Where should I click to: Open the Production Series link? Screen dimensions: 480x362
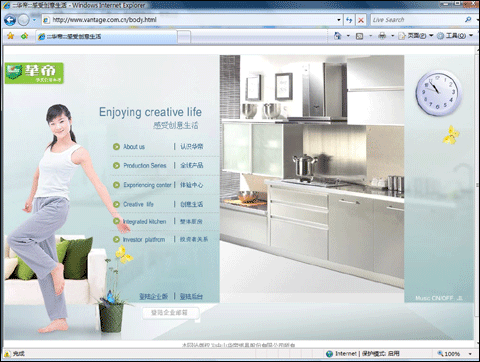point(145,165)
